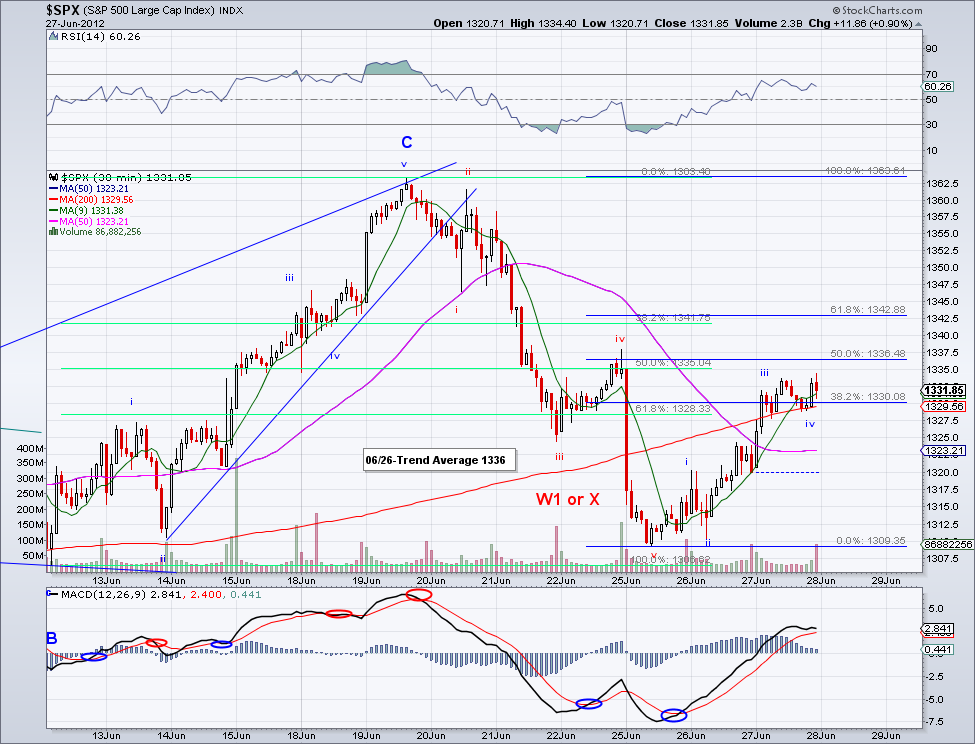Image resolution: width=975 pixels, height=744 pixels.
Task: Click the $SPX ticker symbol title
Action: [x=64, y=10]
